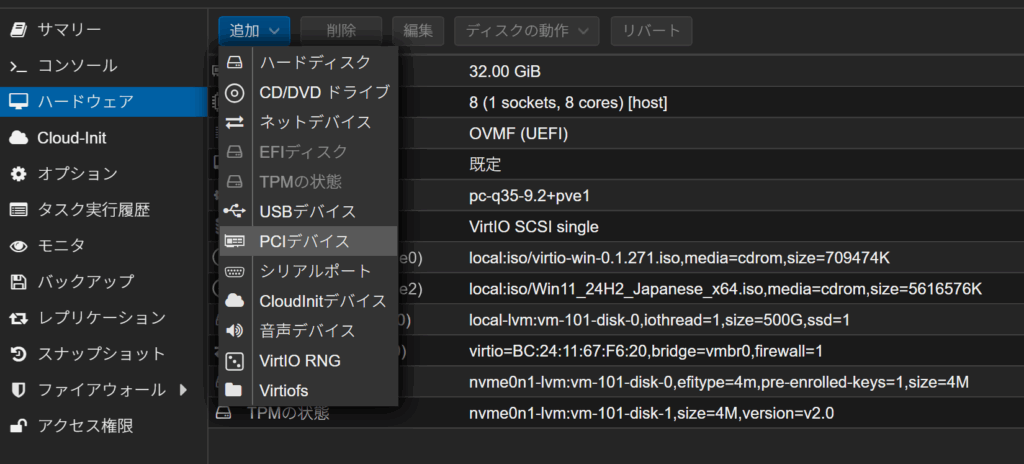
Task: Open the 追加 dropdown button
Action: pos(255,31)
